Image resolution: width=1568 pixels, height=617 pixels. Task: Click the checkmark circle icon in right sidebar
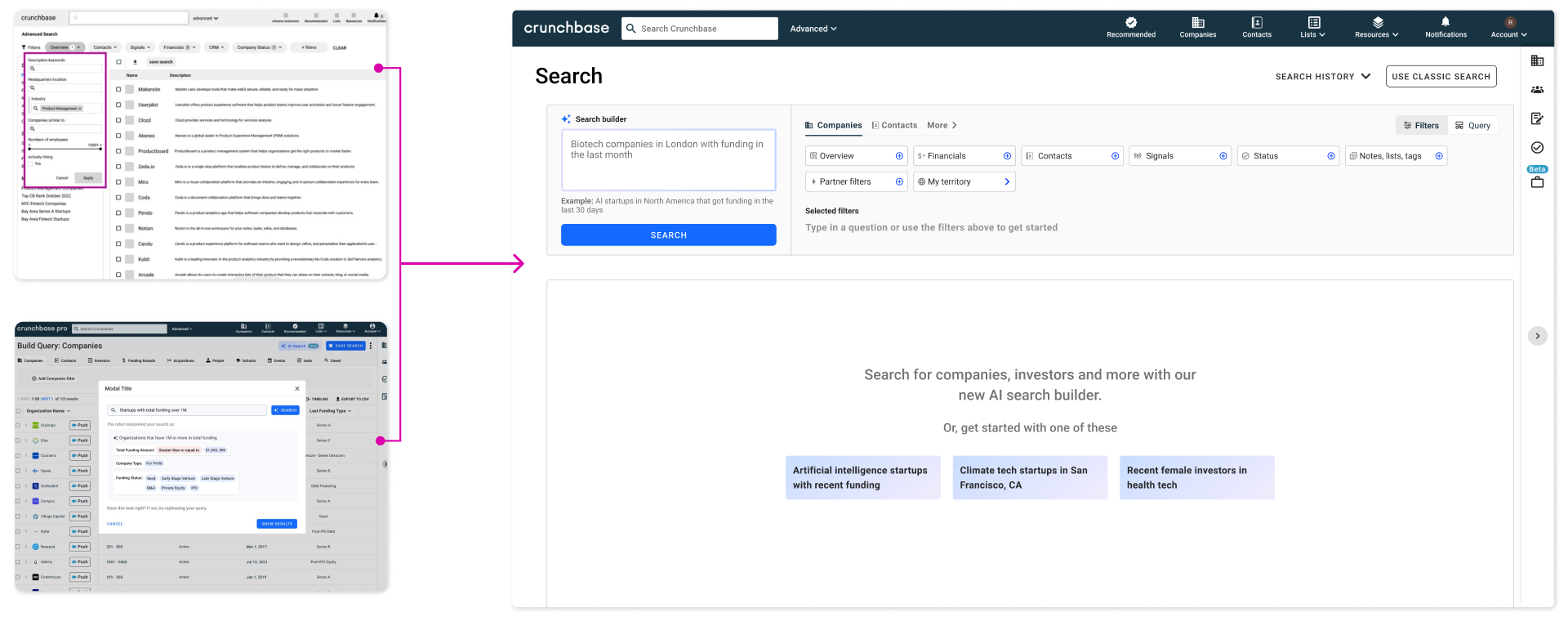pos(1537,148)
